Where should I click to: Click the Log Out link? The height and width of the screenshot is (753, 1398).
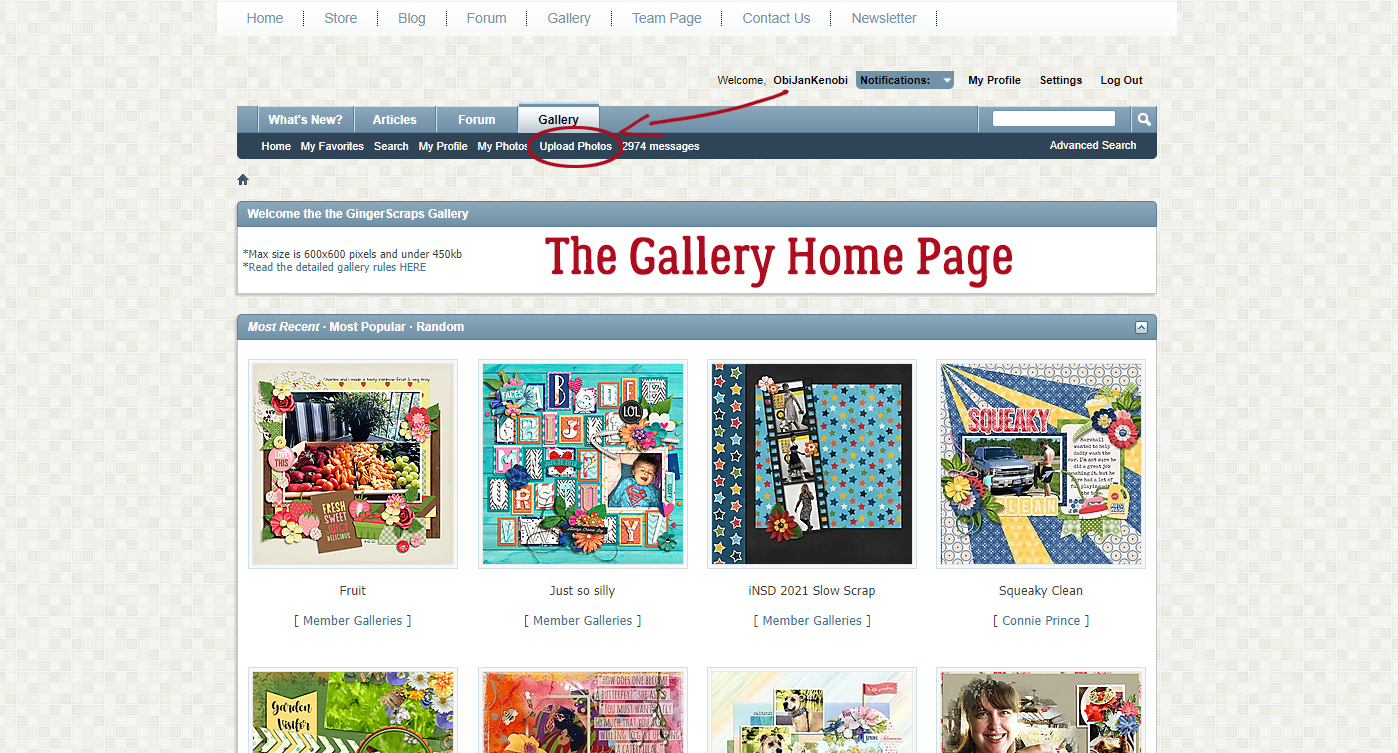(x=1121, y=80)
